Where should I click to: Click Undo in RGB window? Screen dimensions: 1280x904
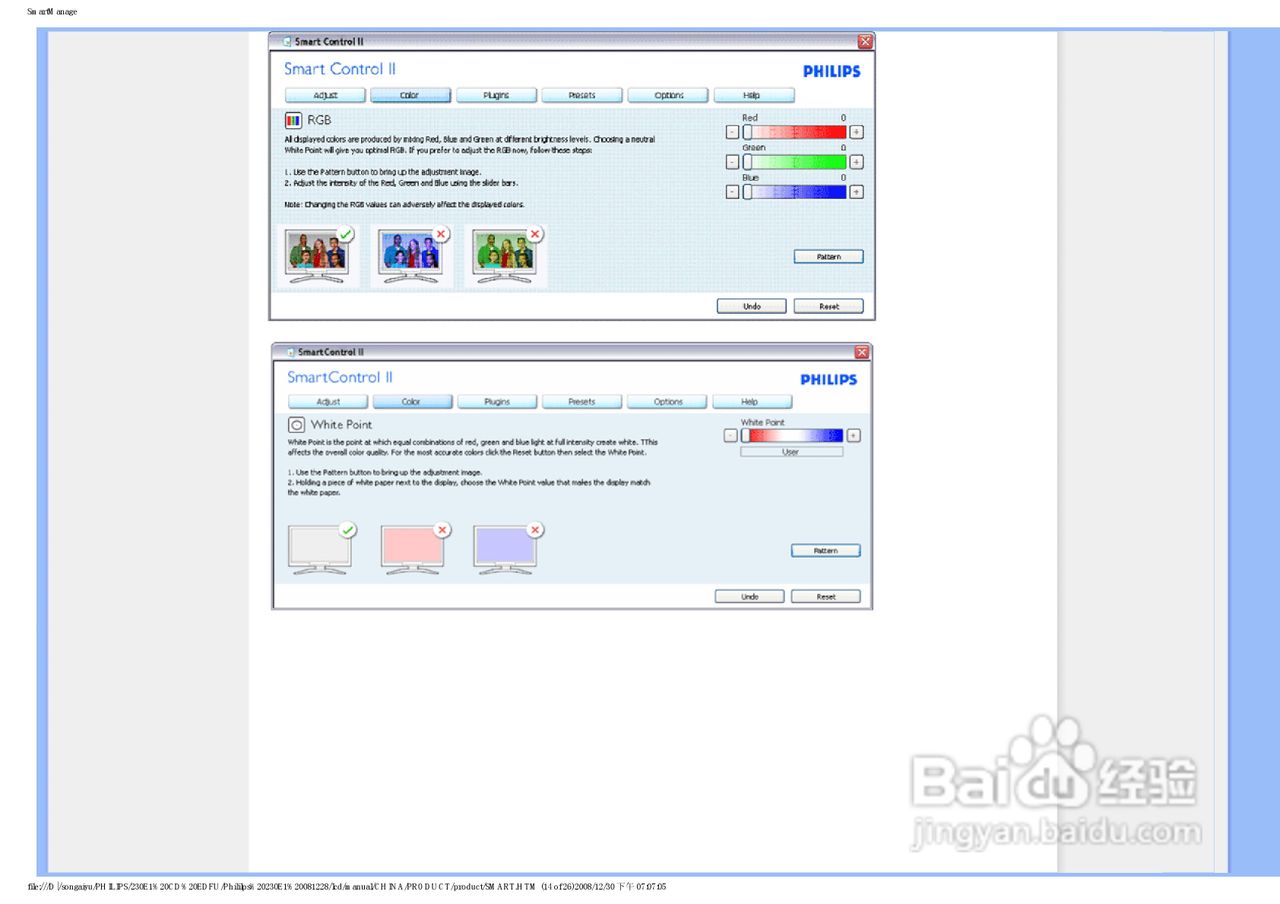[751, 306]
